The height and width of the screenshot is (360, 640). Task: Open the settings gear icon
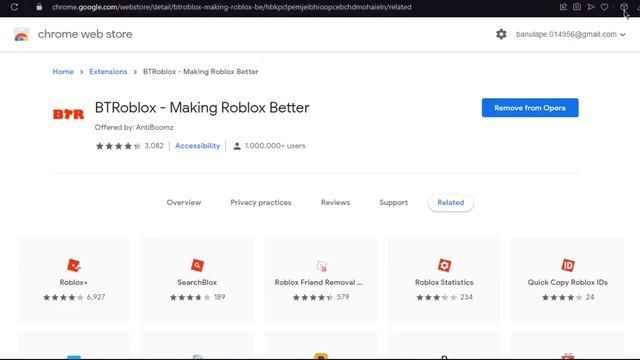(501, 34)
